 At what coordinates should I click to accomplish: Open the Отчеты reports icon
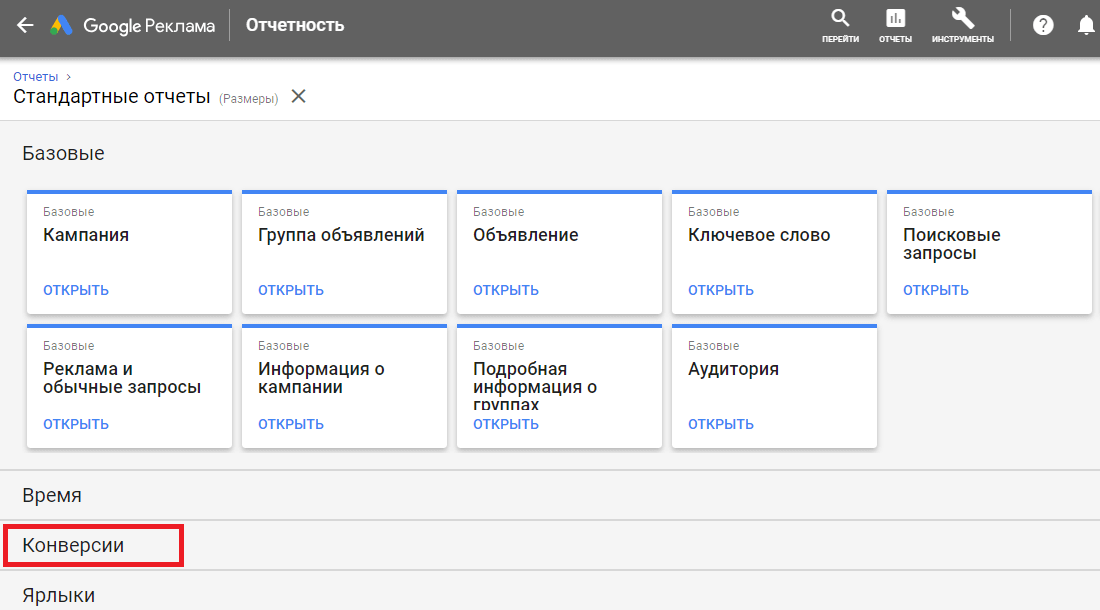895,25
